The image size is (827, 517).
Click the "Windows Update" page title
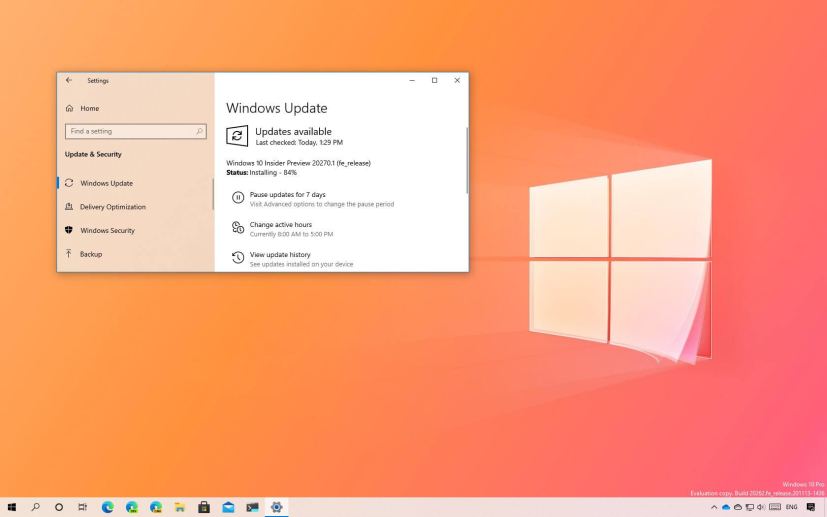click(277, 108)
